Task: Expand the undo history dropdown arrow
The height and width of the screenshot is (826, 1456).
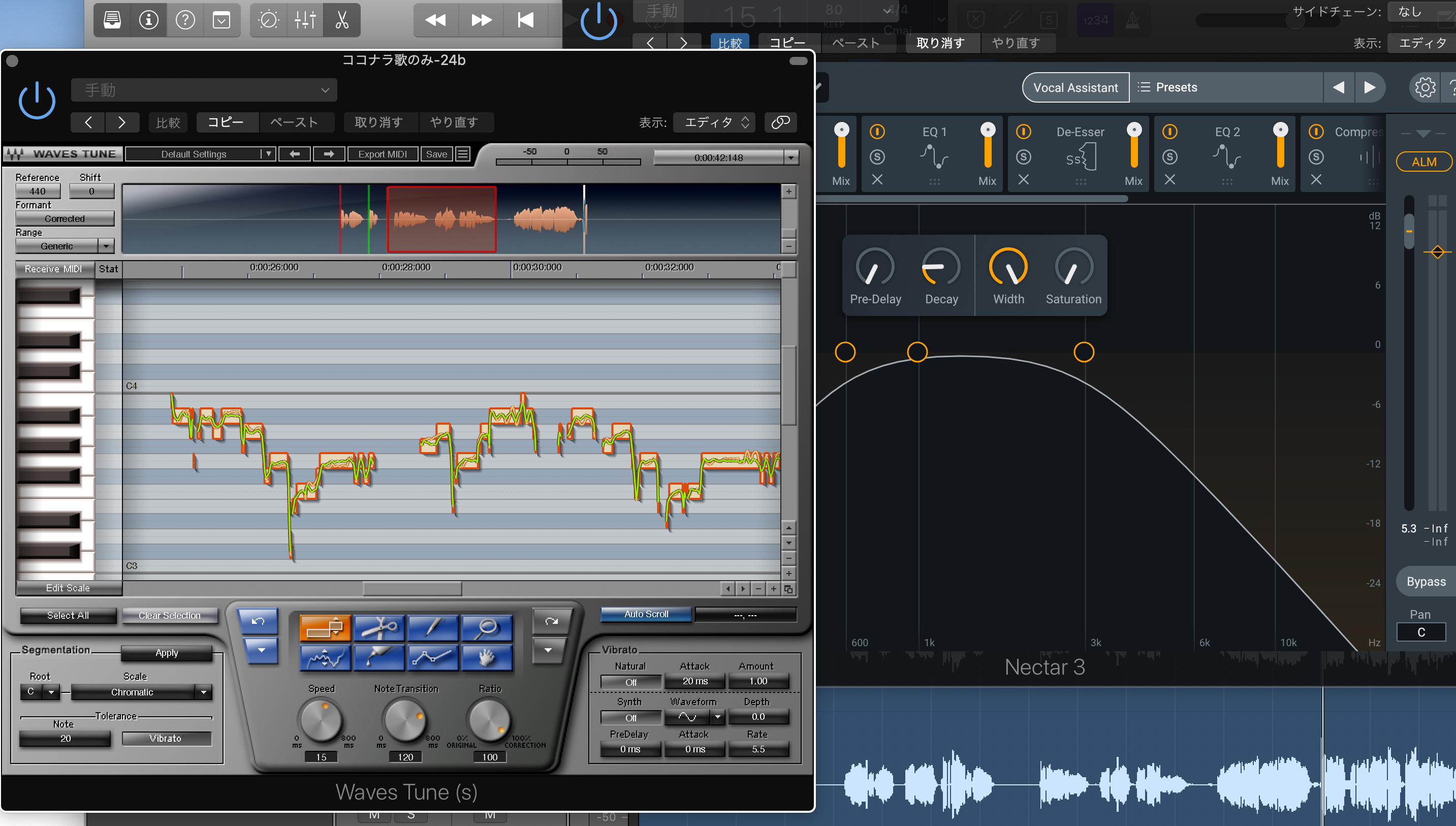Action: 261,650
